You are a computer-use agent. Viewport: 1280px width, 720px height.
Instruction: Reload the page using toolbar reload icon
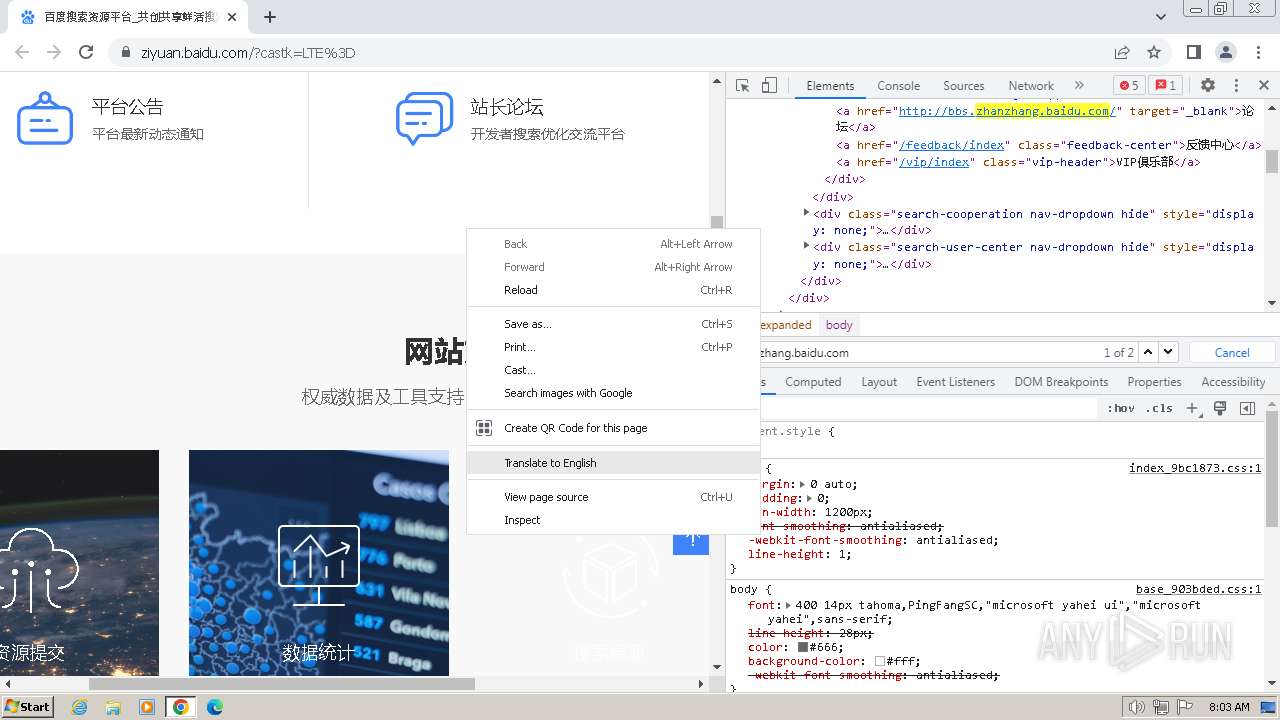tap(86, 52)
